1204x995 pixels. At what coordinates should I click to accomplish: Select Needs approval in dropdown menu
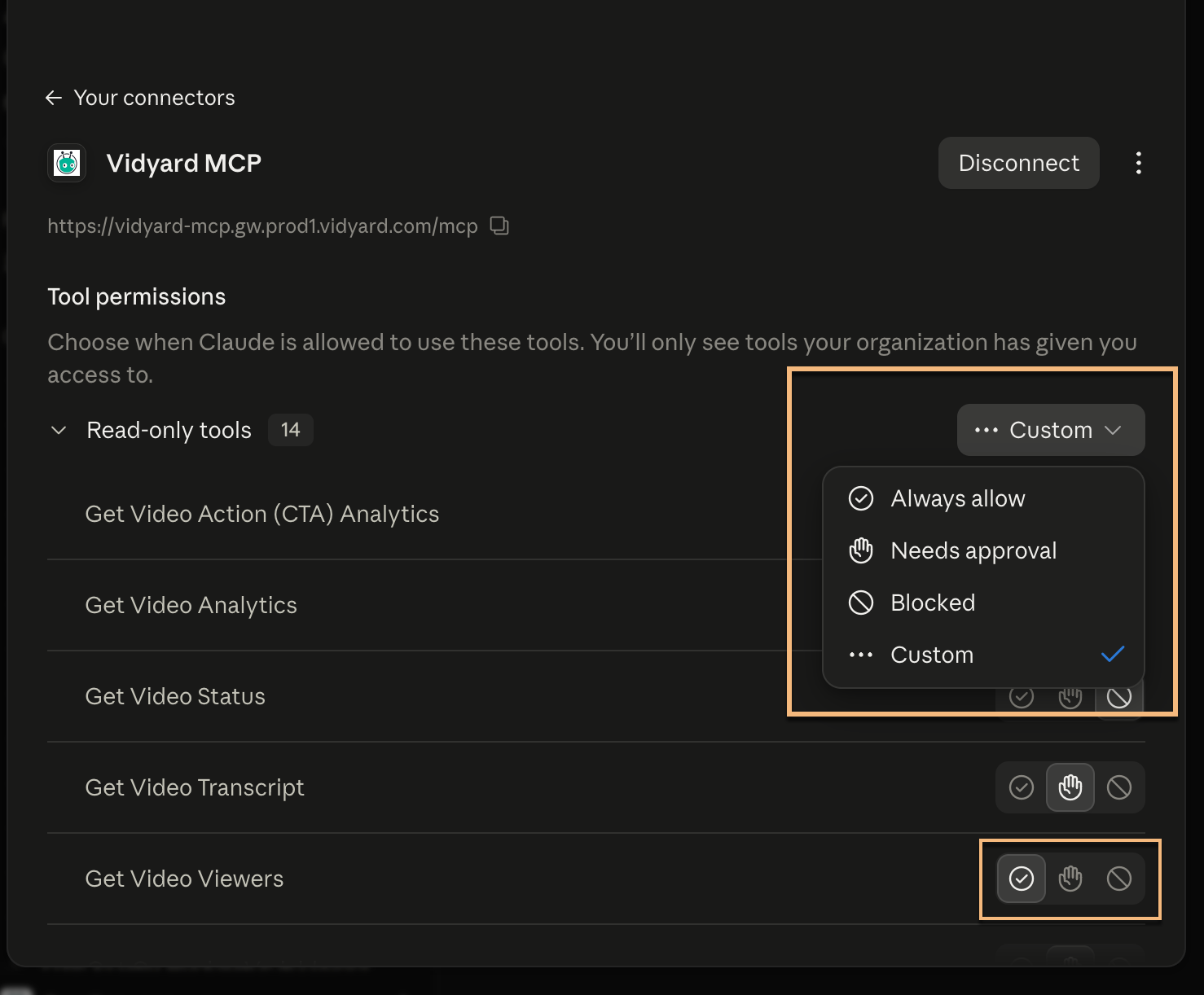tap(983, 550)
